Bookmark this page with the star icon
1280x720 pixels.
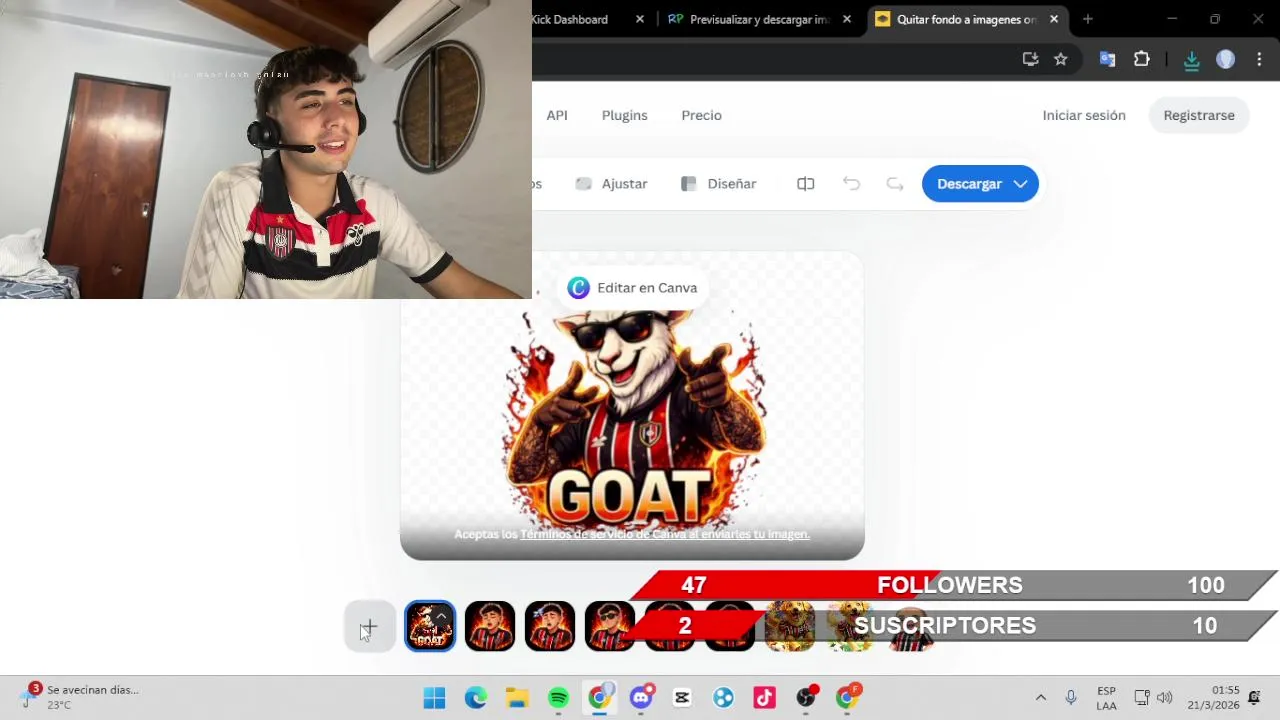(x=1061, y=59)
